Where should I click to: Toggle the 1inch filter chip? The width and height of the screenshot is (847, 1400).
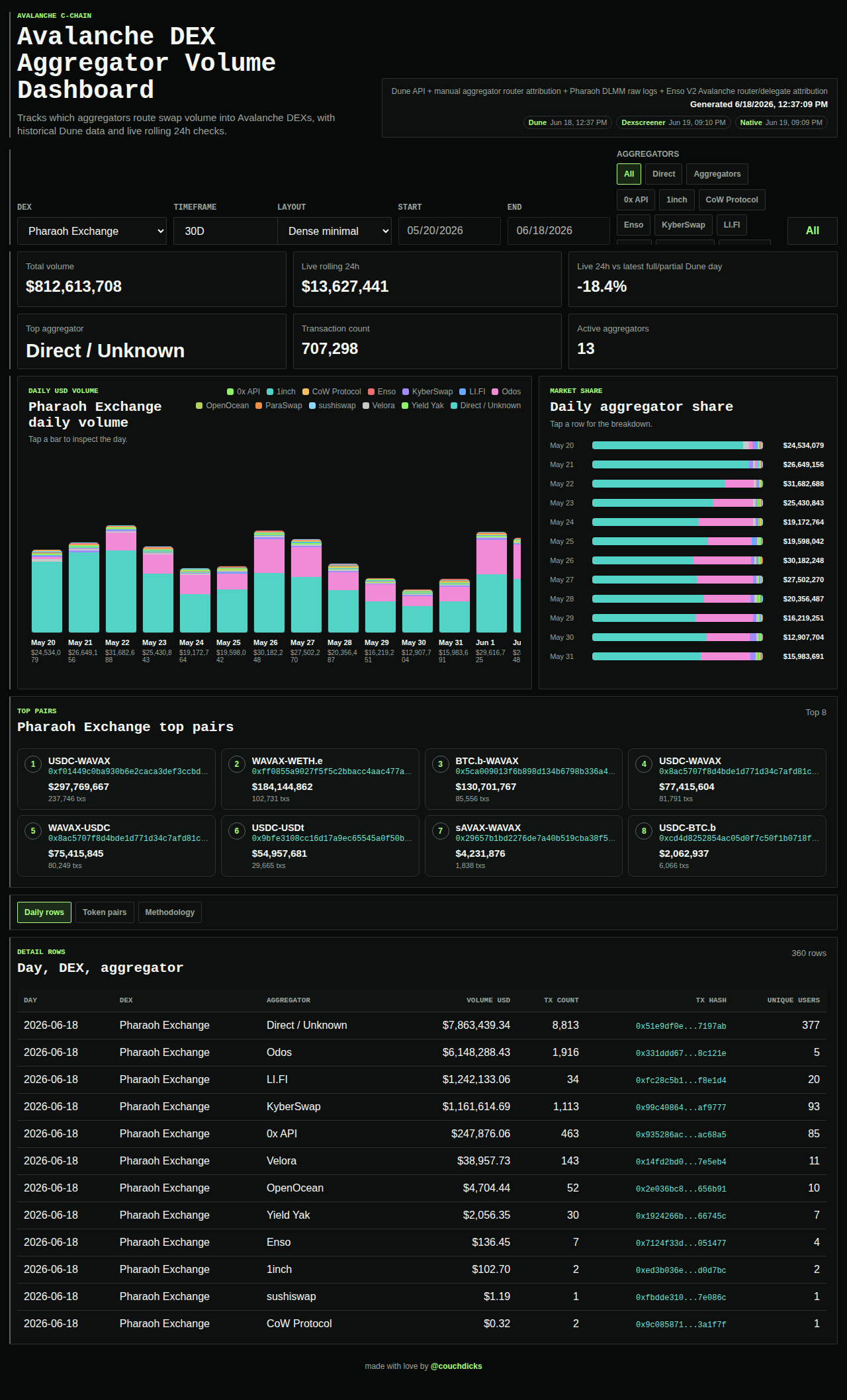click(x=677, y=200)
